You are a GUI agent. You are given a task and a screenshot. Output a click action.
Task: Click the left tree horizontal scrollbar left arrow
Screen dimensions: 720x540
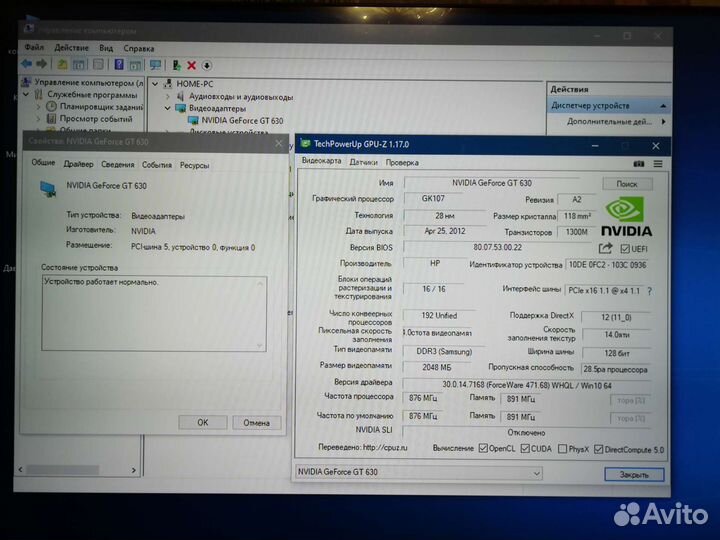pos(20,469)
